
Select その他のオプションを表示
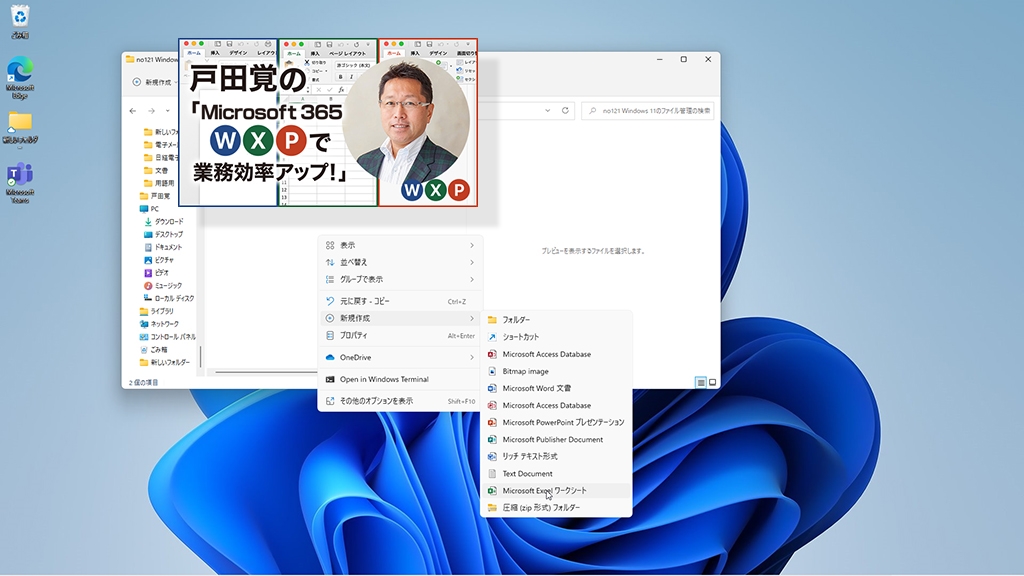(x=400, y=401)
